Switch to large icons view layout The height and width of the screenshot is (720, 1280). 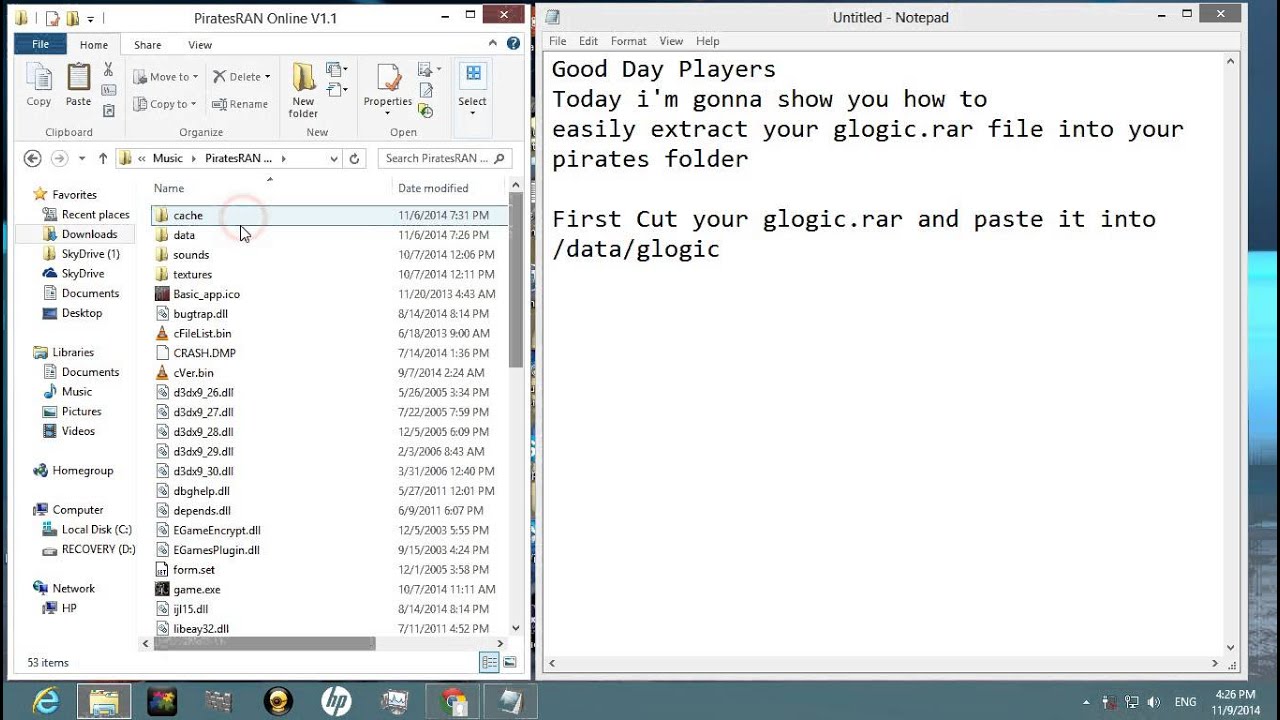coord(510,662)
